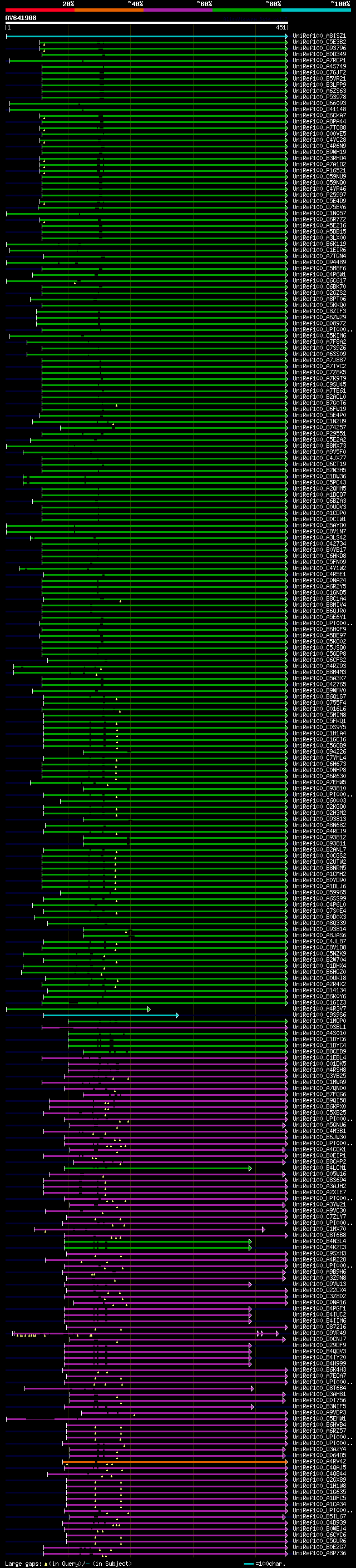This screenshot has width=356, height=1568.
Task: Click the red 20% identity legend bar
Action: [39, 10]
